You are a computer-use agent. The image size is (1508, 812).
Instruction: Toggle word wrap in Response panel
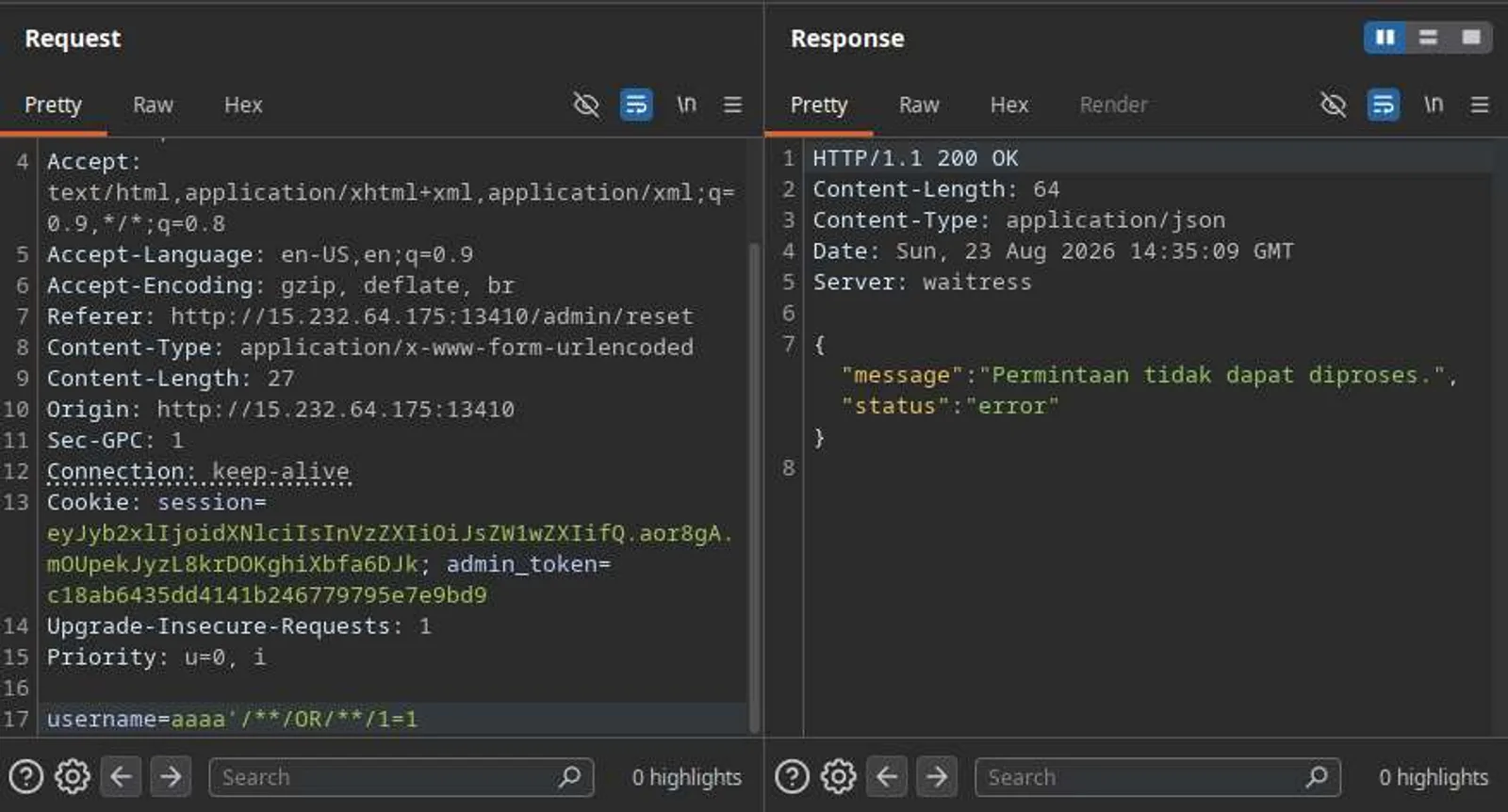pos(1384,105)
